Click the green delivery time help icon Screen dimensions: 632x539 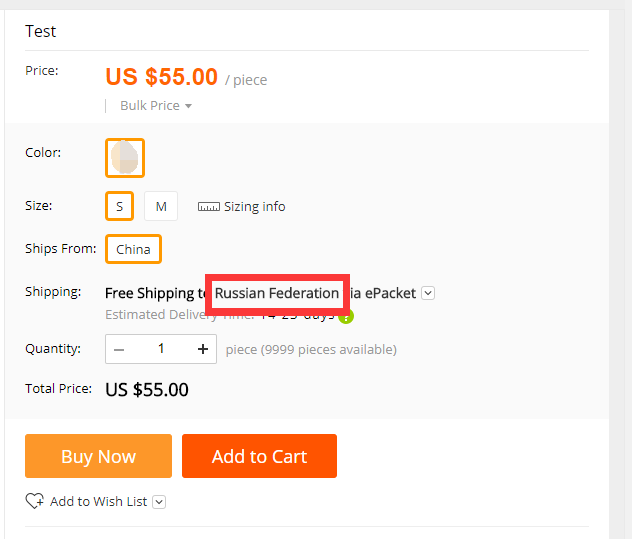coord(346,316)
